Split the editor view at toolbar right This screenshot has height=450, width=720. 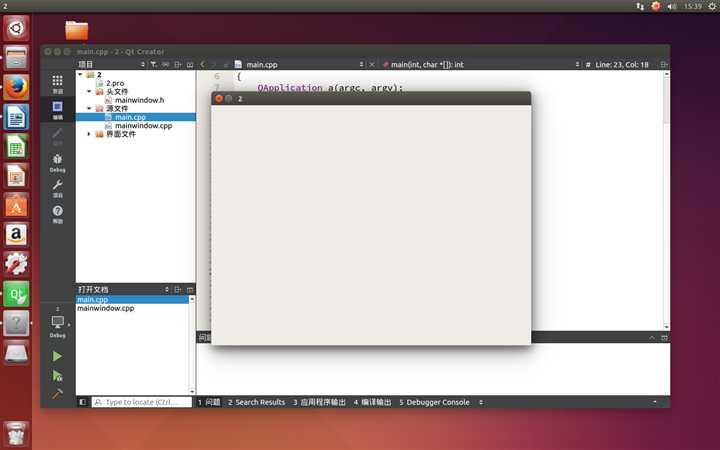(664, 65)
